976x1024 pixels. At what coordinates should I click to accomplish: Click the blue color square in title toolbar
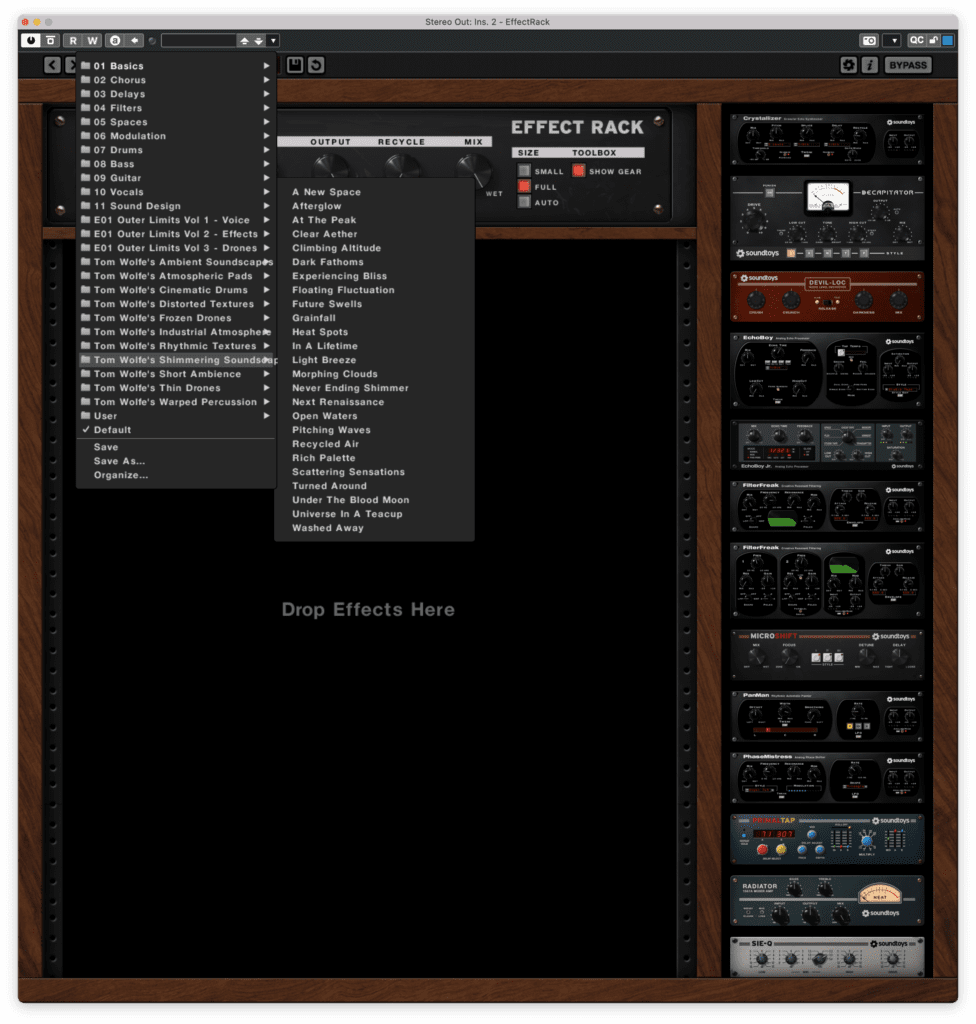tap(948, 40)
